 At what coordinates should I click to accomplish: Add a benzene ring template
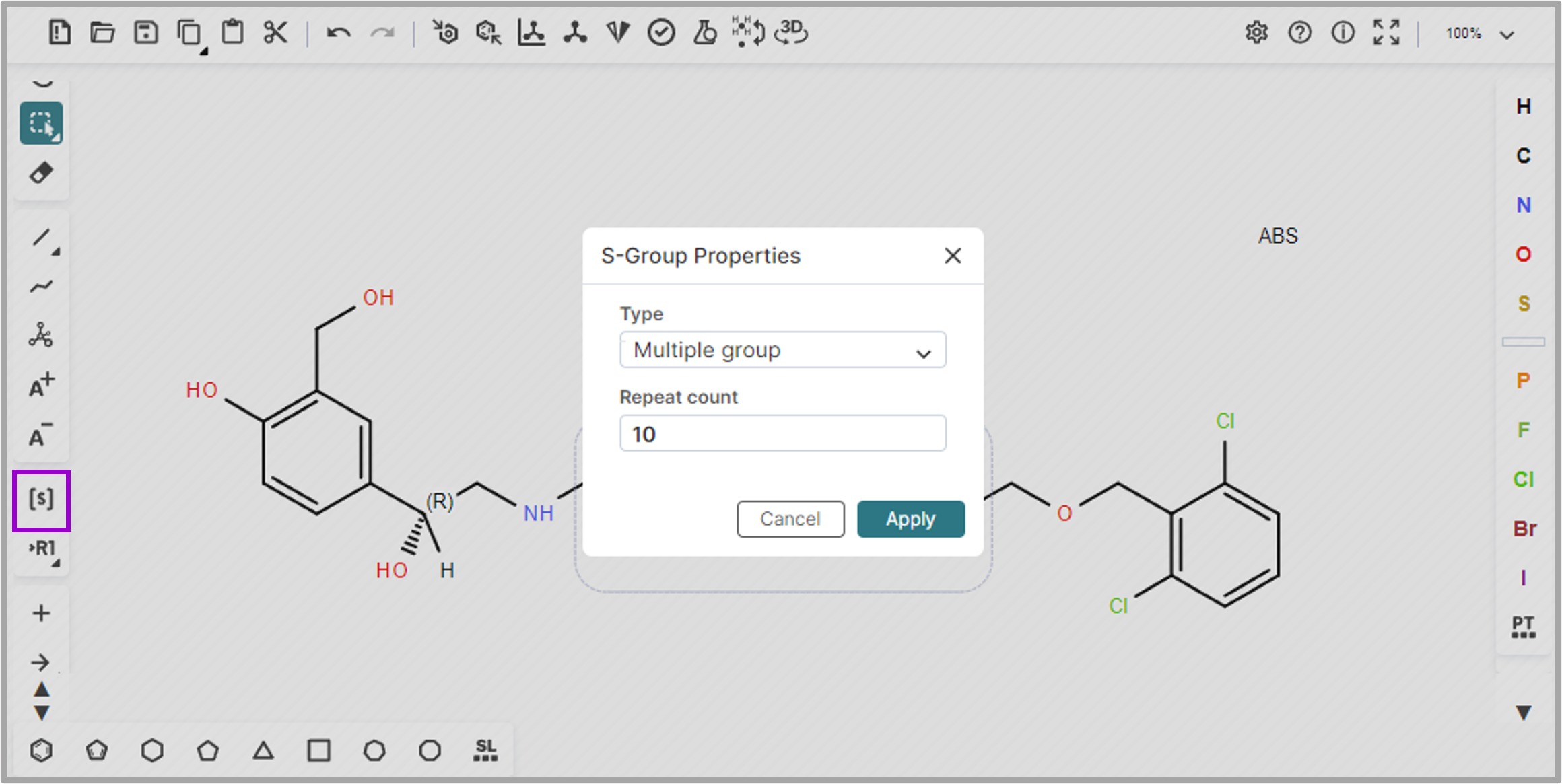pos(41,750)
